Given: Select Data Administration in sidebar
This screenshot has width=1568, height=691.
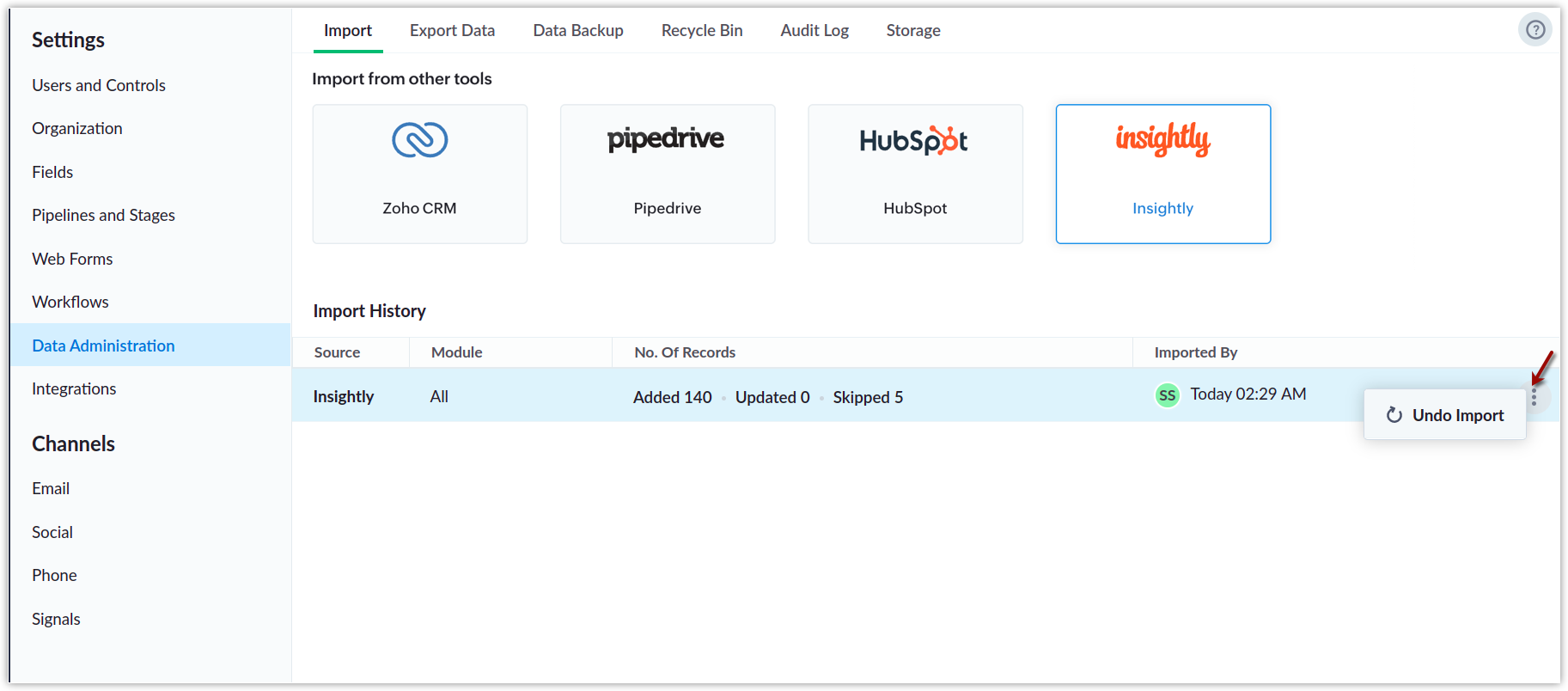Looking at the screenshot, I should tap(150, 345).
